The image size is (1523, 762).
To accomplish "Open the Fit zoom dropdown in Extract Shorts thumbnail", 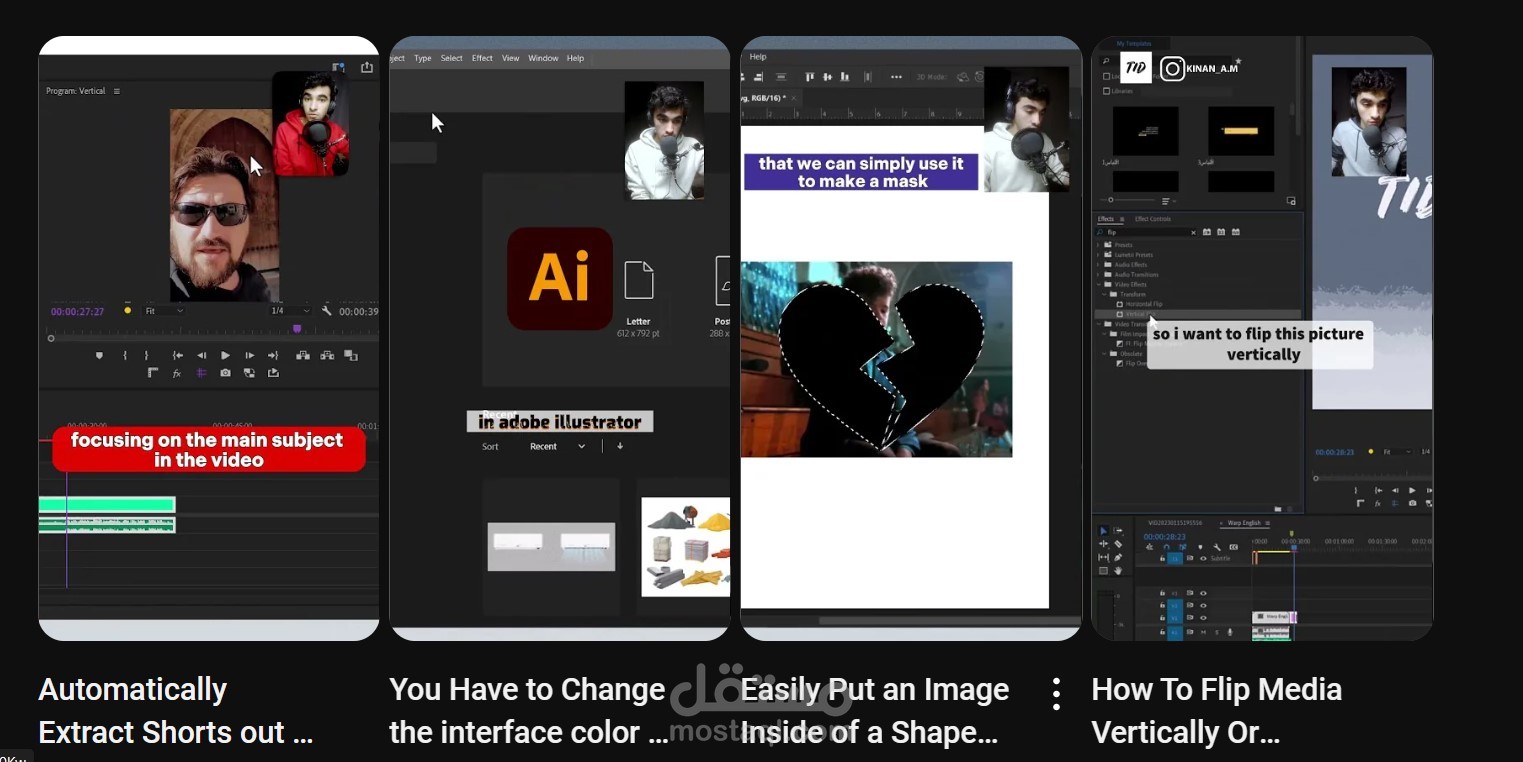I will (x=165, y=311).
